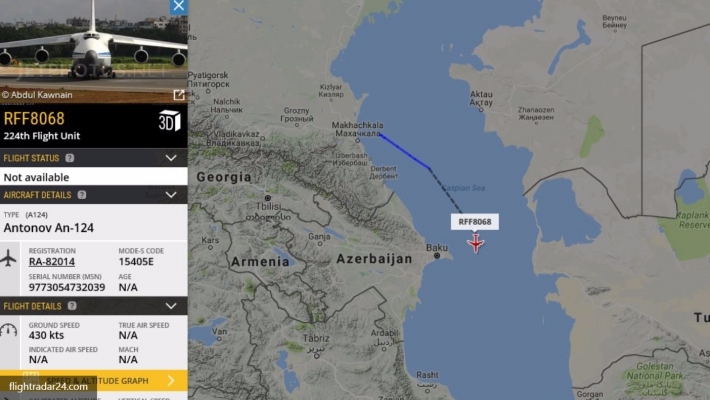Collapse the Aircraft Details section chevron
The image size is (710, 400).
point(171,195)
